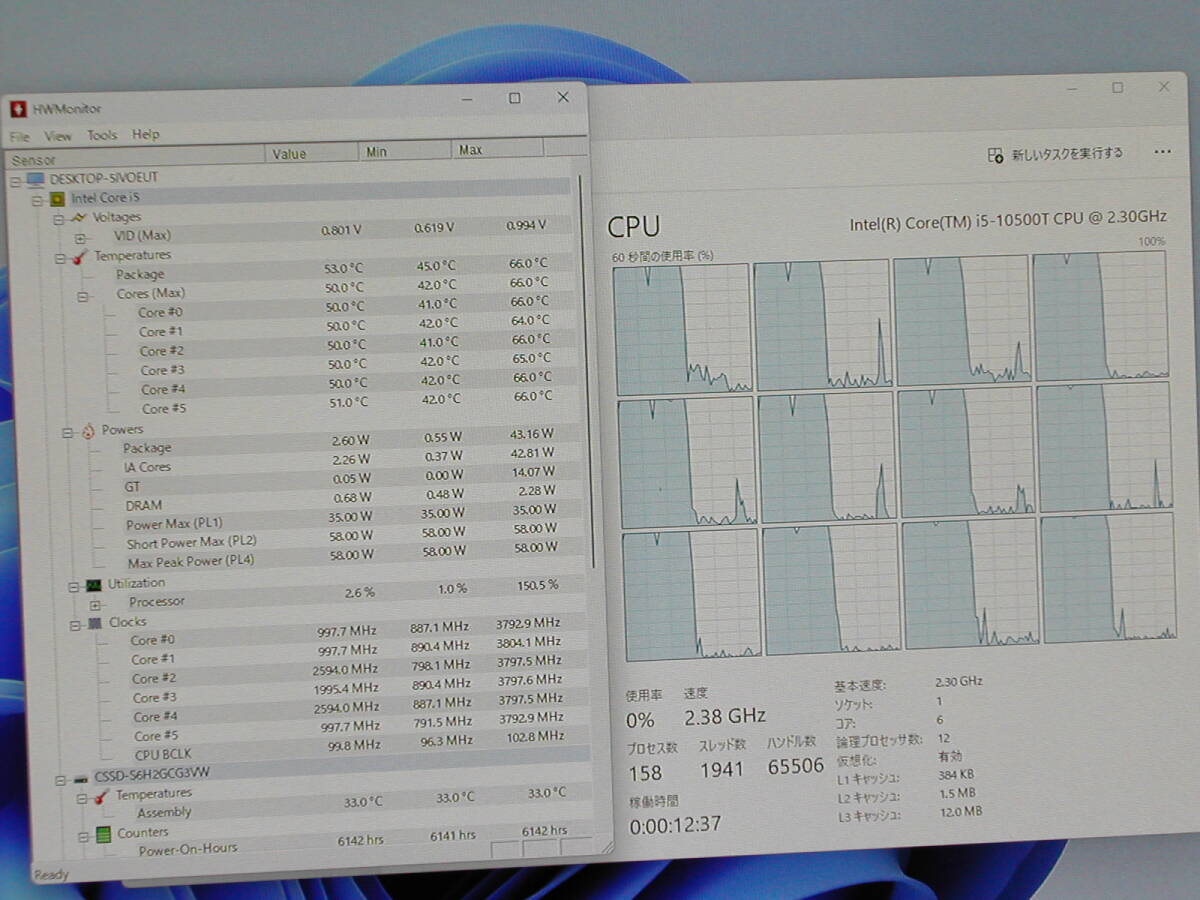Click the thermometer icon under the SSD node
The height and width of the screenshot is (900, 1200).
(101, 797)
